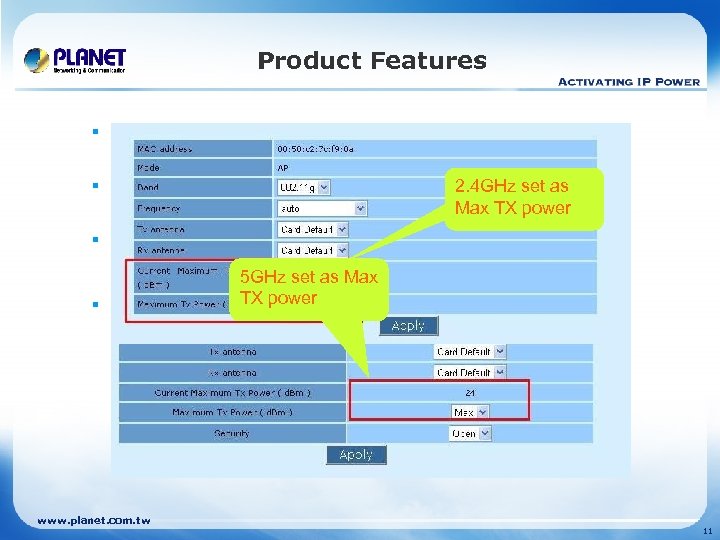This screenshot has height=540, width=720.
Task: Expand the Frequency auto dropdown
Action: tap(322, 208)
